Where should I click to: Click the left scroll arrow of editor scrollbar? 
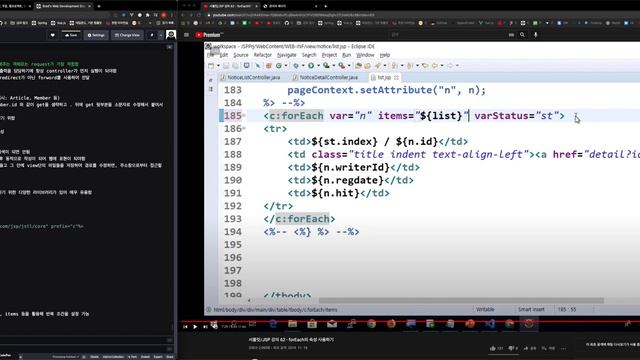tap(249, 300)
